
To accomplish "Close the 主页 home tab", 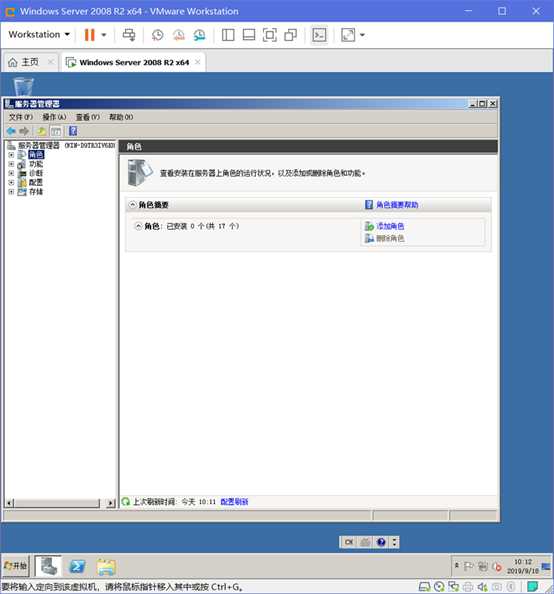I will [51, 61].
